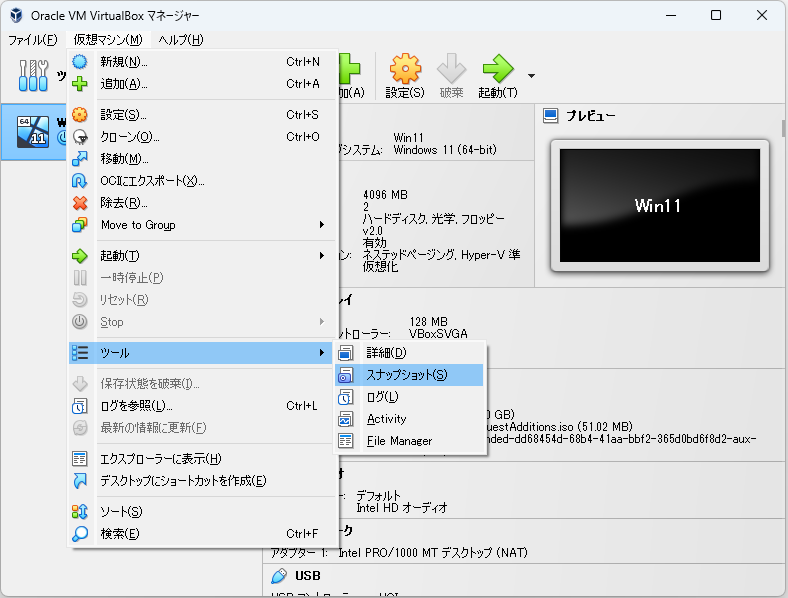788x598 pixels.
Task: Select Activity in tools submenu
Action: [409, 419]
